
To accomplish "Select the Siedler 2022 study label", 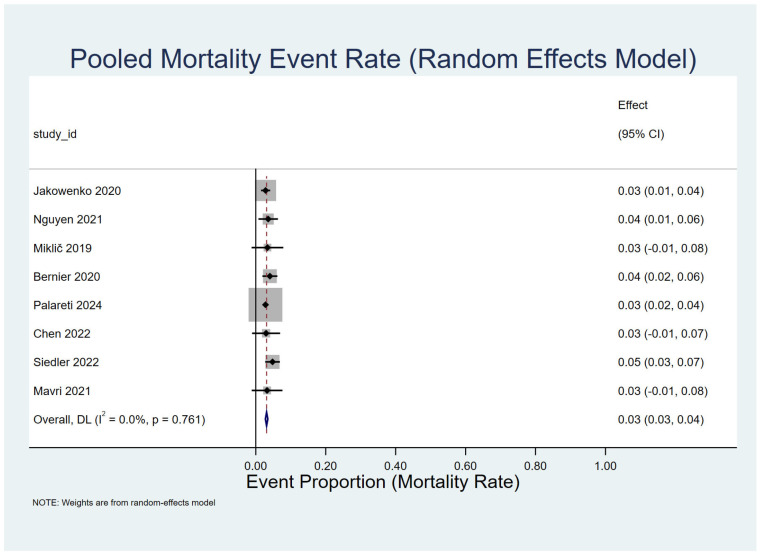I will (66, 362).
